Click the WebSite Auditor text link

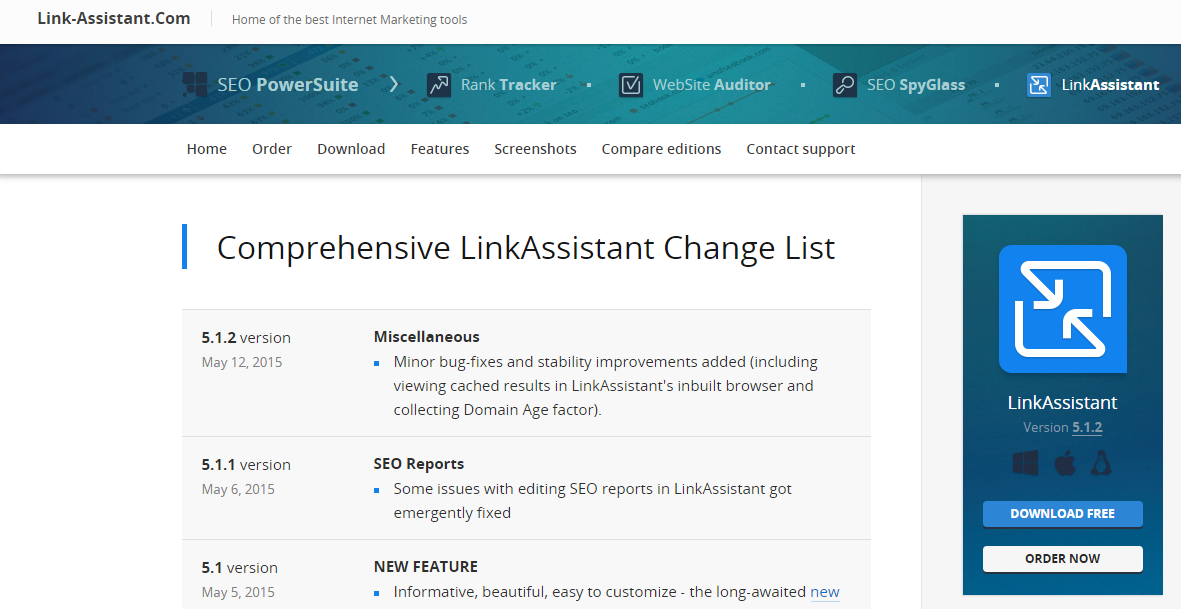[712, 85]
